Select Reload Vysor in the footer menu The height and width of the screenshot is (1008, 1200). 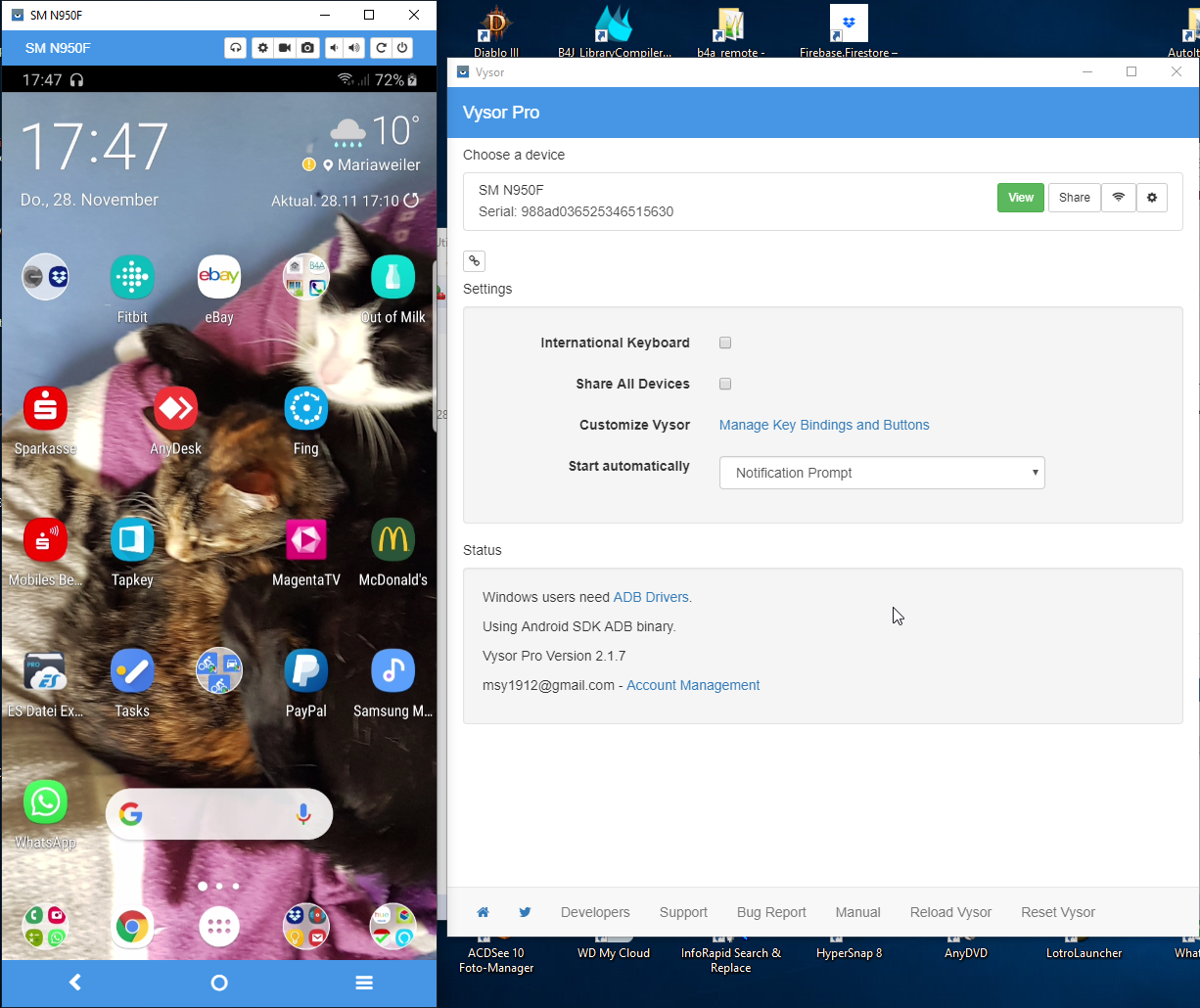click(x=950, y=912)
